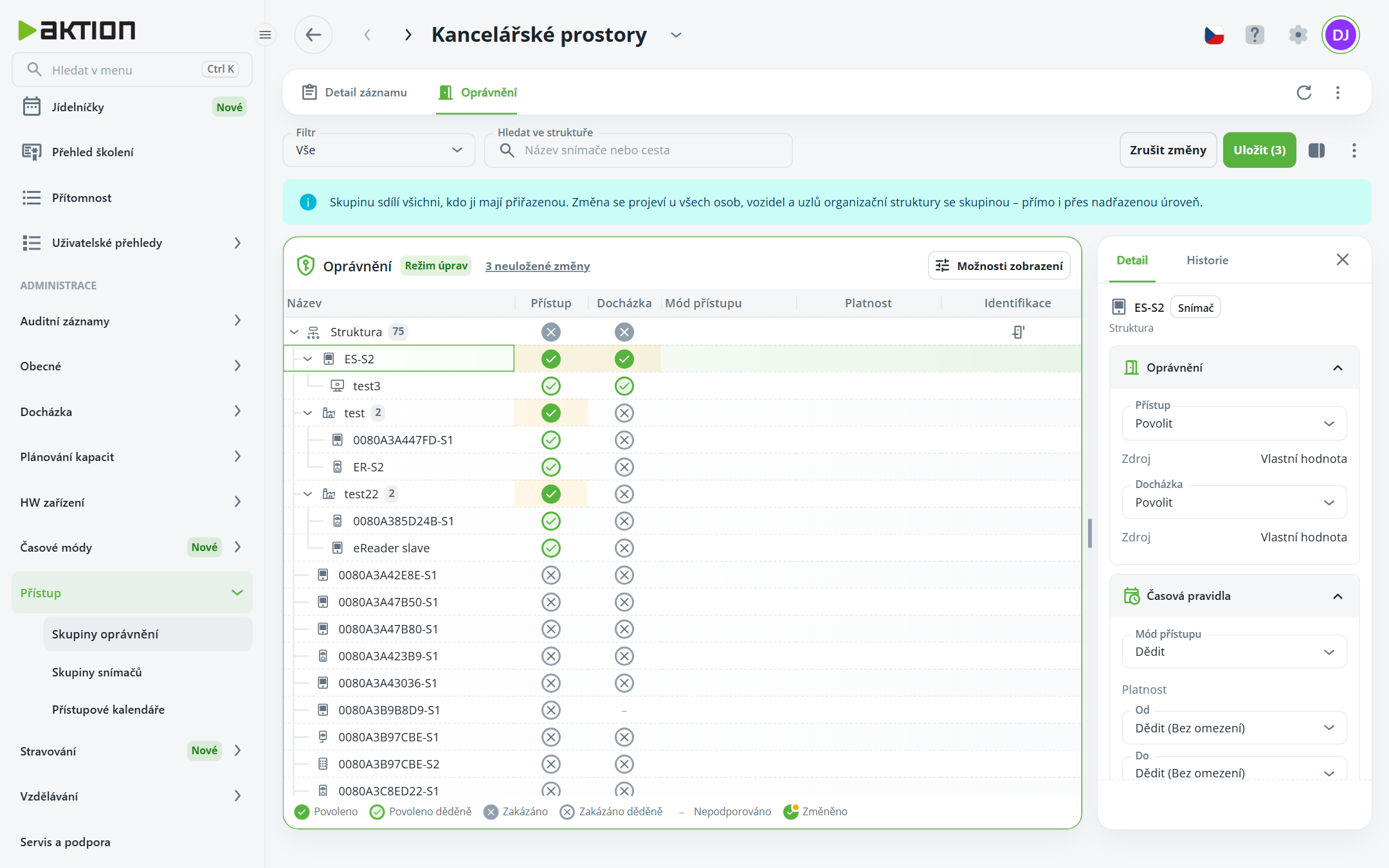Click the refresh icon in the tab bar

click(x=1304, y=93)
